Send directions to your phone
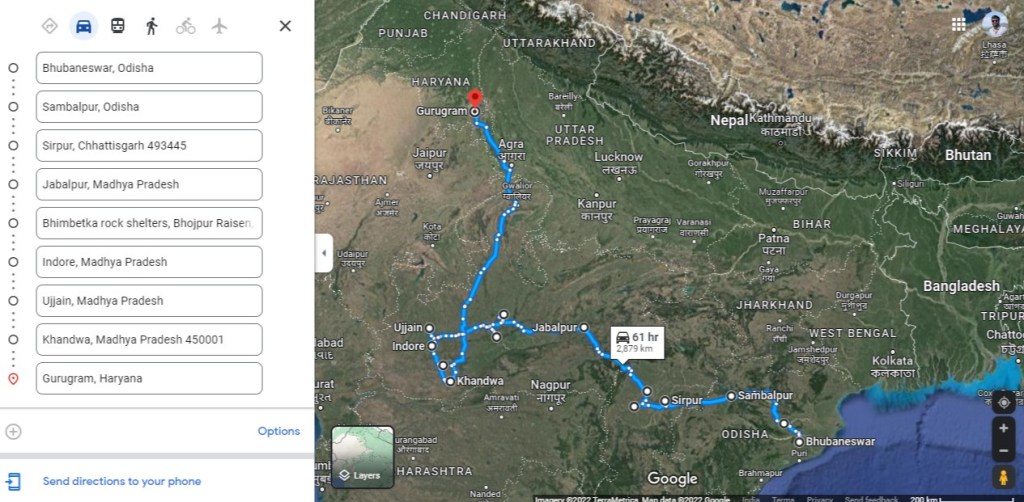This screenshot has height=502, width=1024. [121, 482]
